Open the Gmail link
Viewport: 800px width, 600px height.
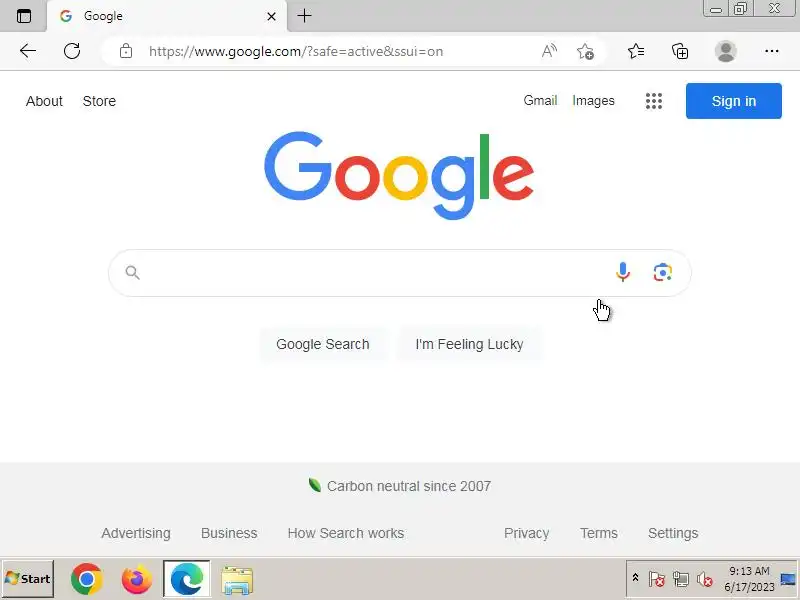tap(540, 101)
